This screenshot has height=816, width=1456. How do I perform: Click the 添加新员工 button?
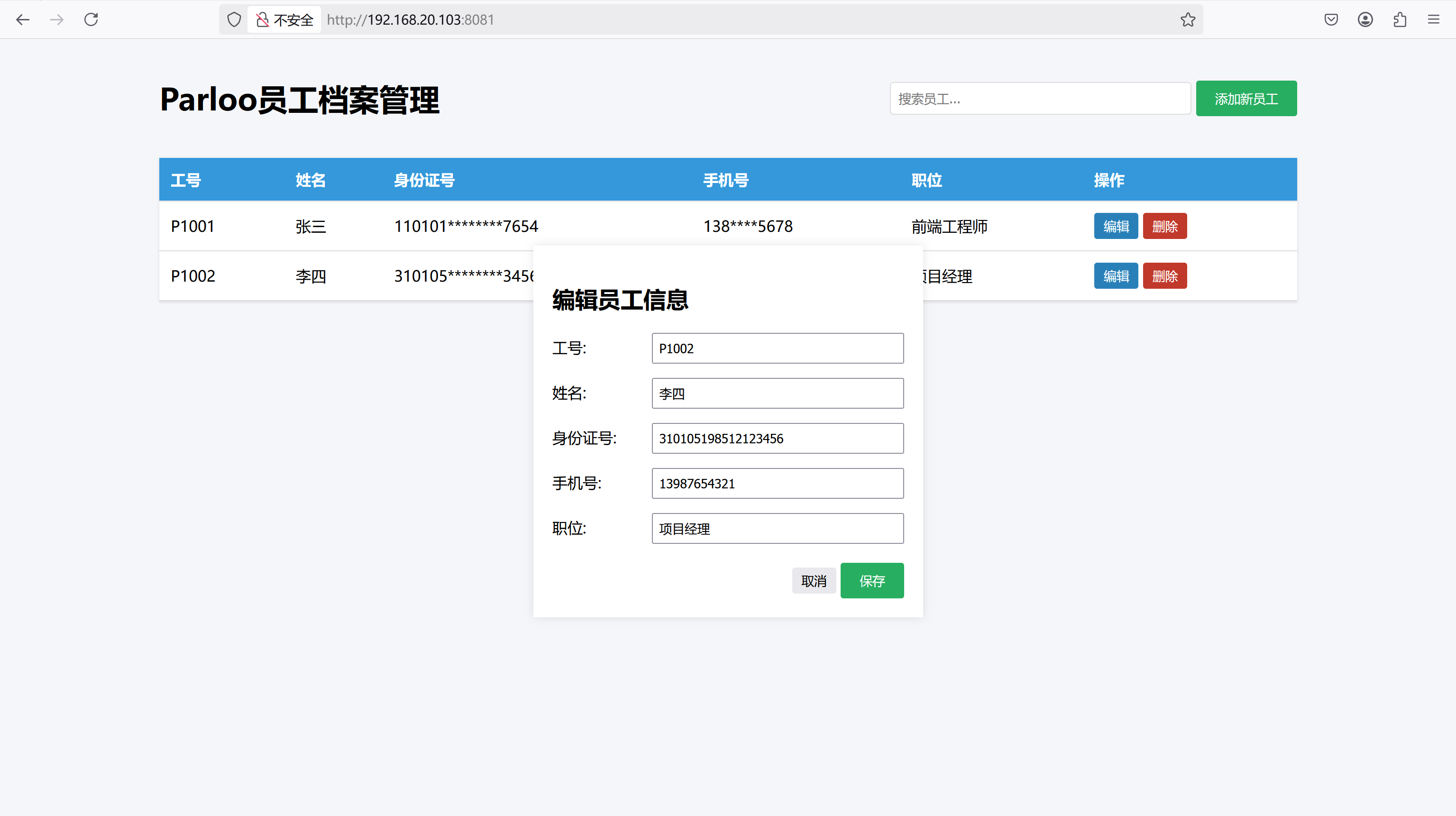pos(1246,98)
